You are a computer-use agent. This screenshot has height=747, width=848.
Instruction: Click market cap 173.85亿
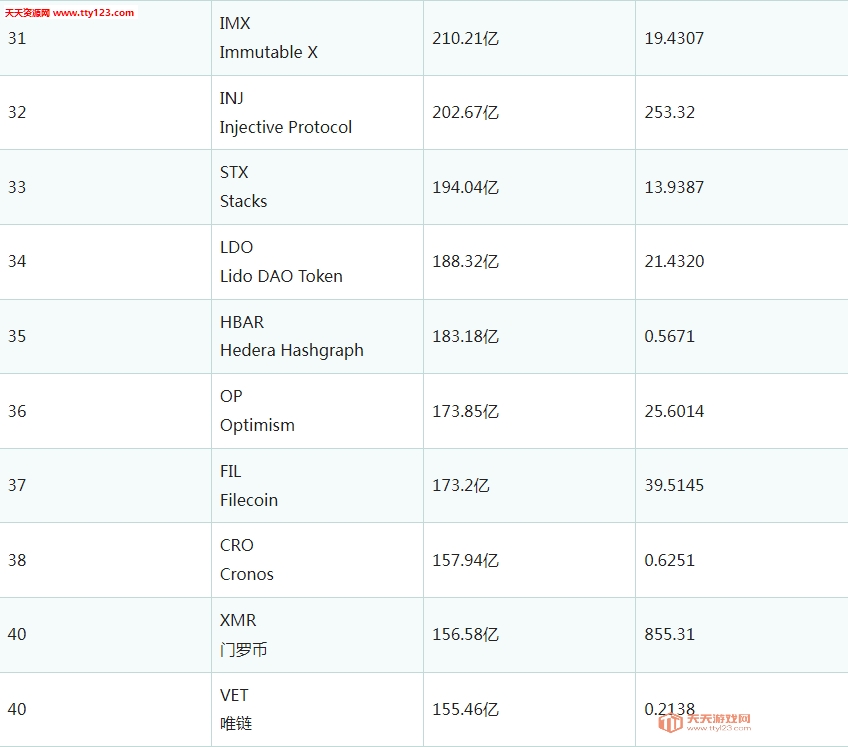(x=465, y=412)
